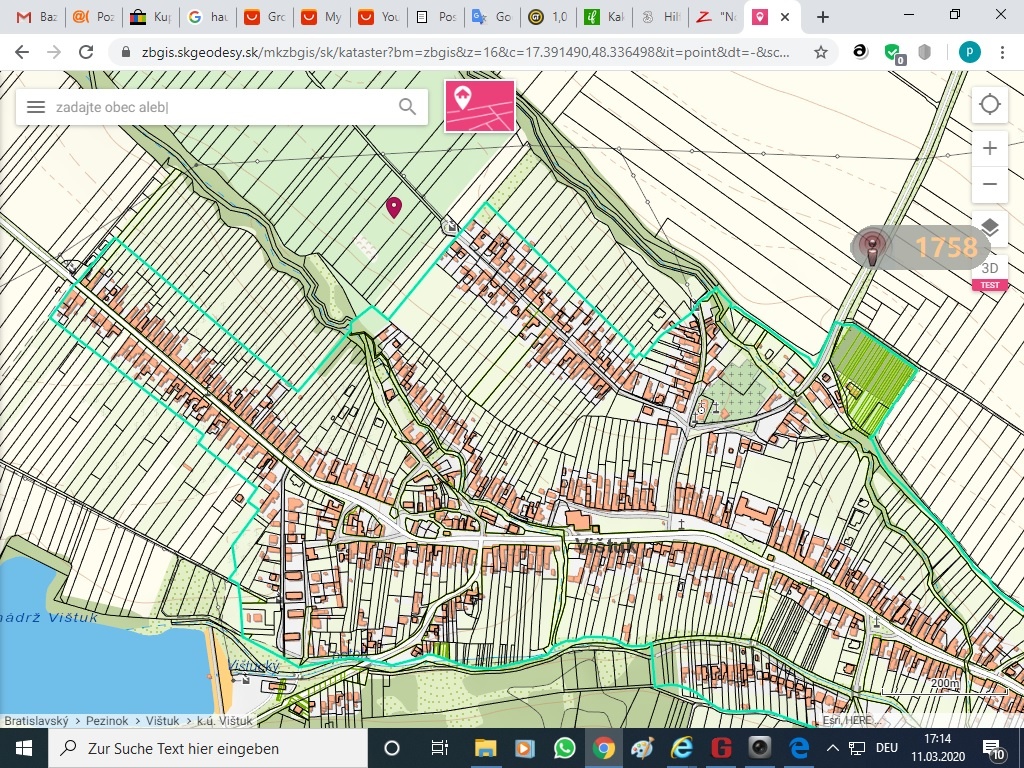Show hidden system tray icons
Screen dimensions: 1024x768
click(x=832, y=748)
